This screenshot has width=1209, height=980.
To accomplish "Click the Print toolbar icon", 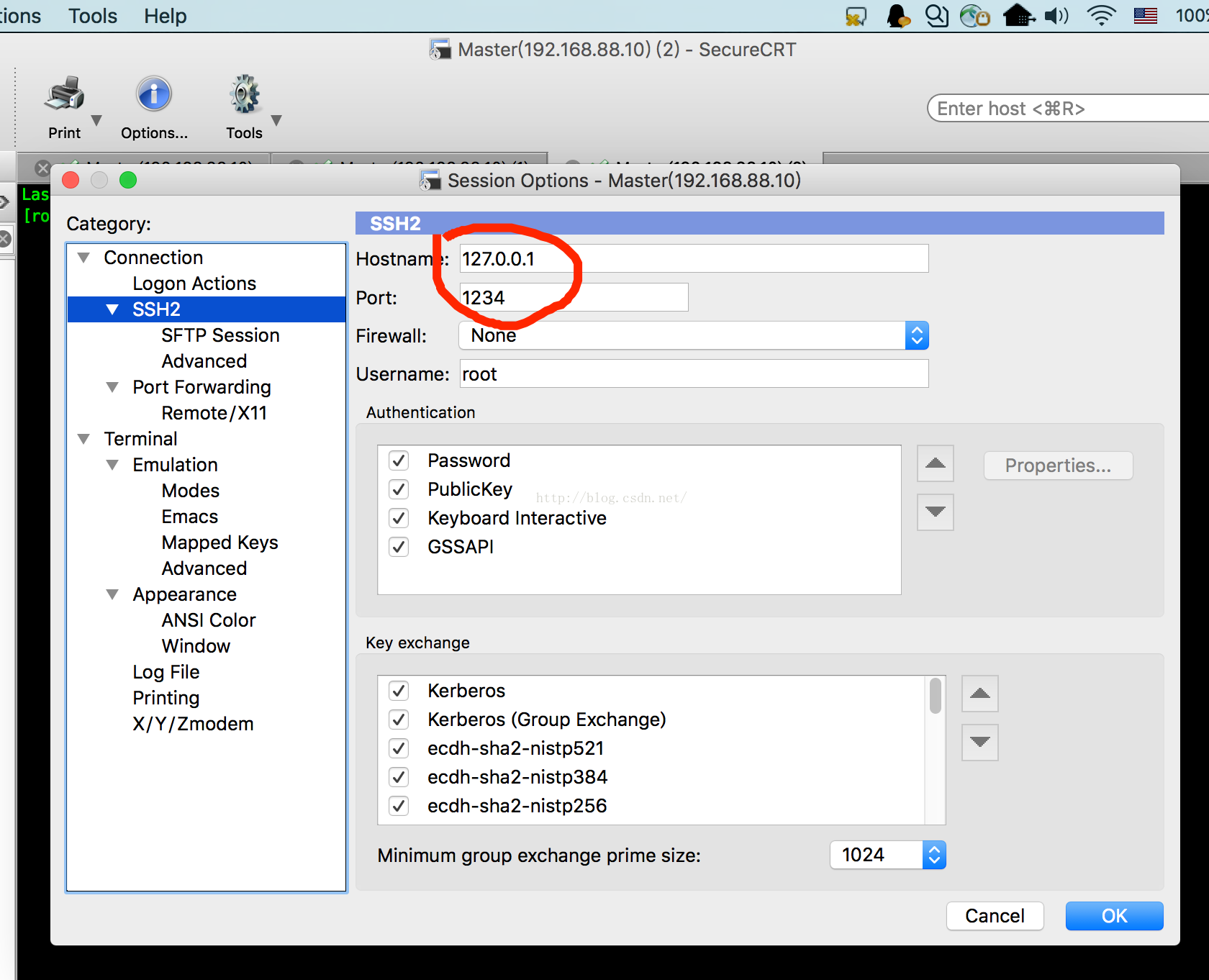I will point(65,94).
